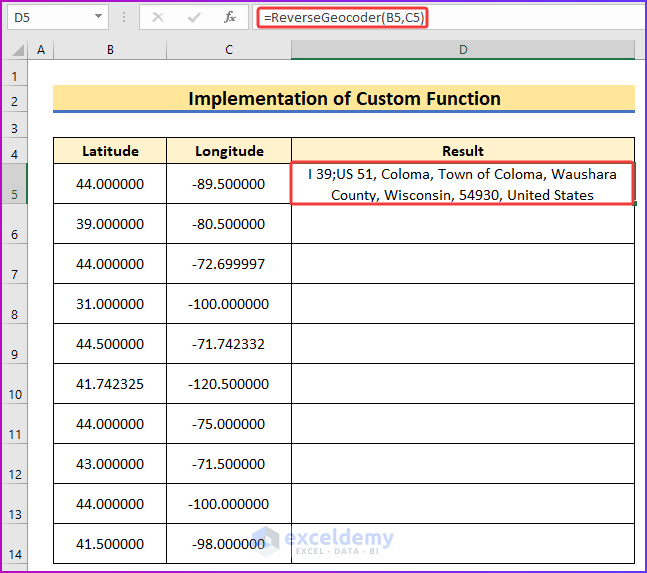Click the title 'Implementation of Custom Function'
The height and width of the screenshot is (573, 647).
(344, 99)
